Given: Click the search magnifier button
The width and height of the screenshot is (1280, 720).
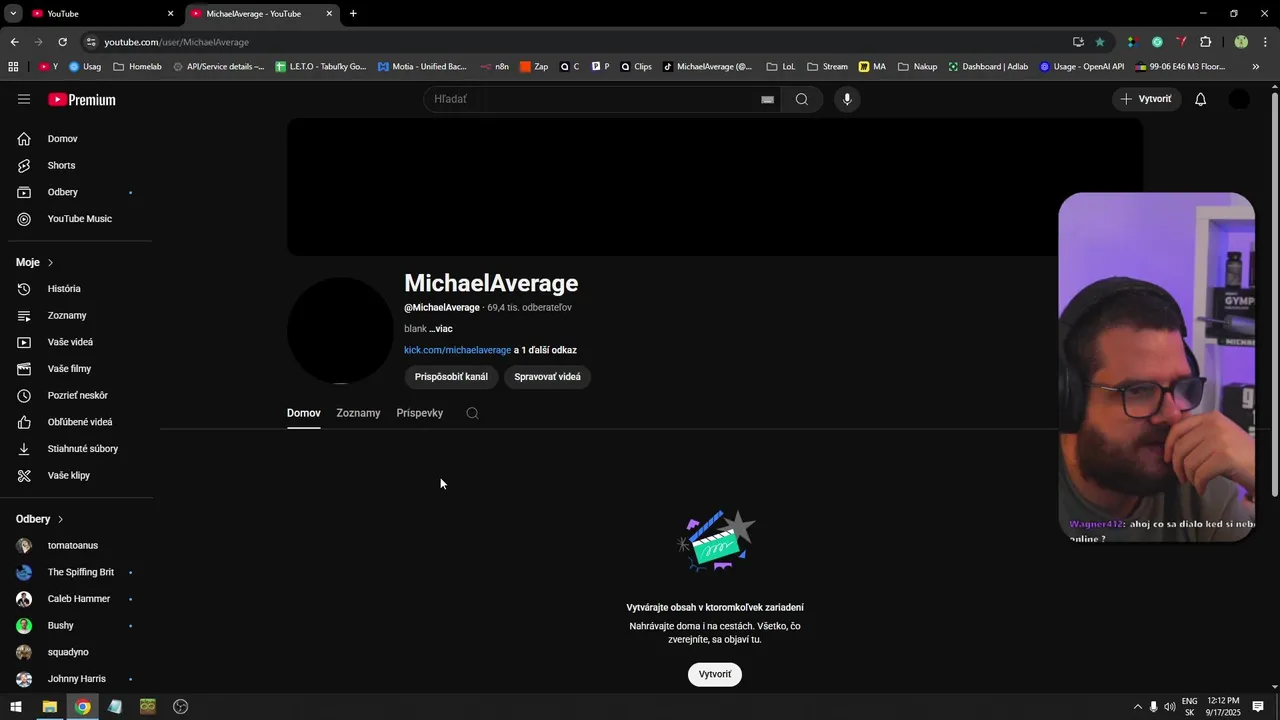Looking at the screenshot, I should click(x=802, y=99).
